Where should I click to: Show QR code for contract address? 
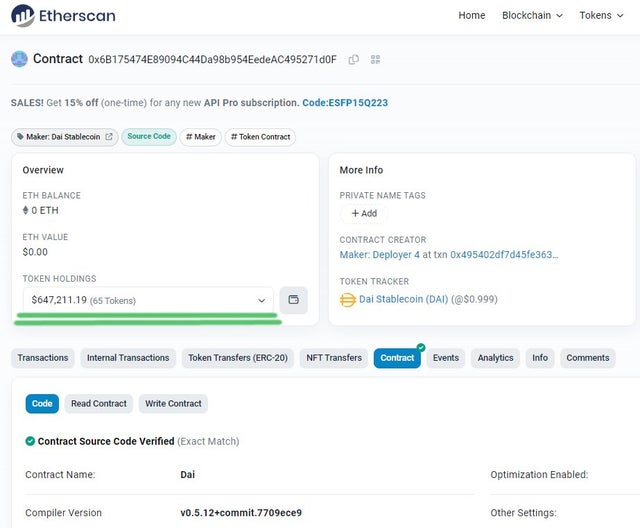[x=376, y=60]
